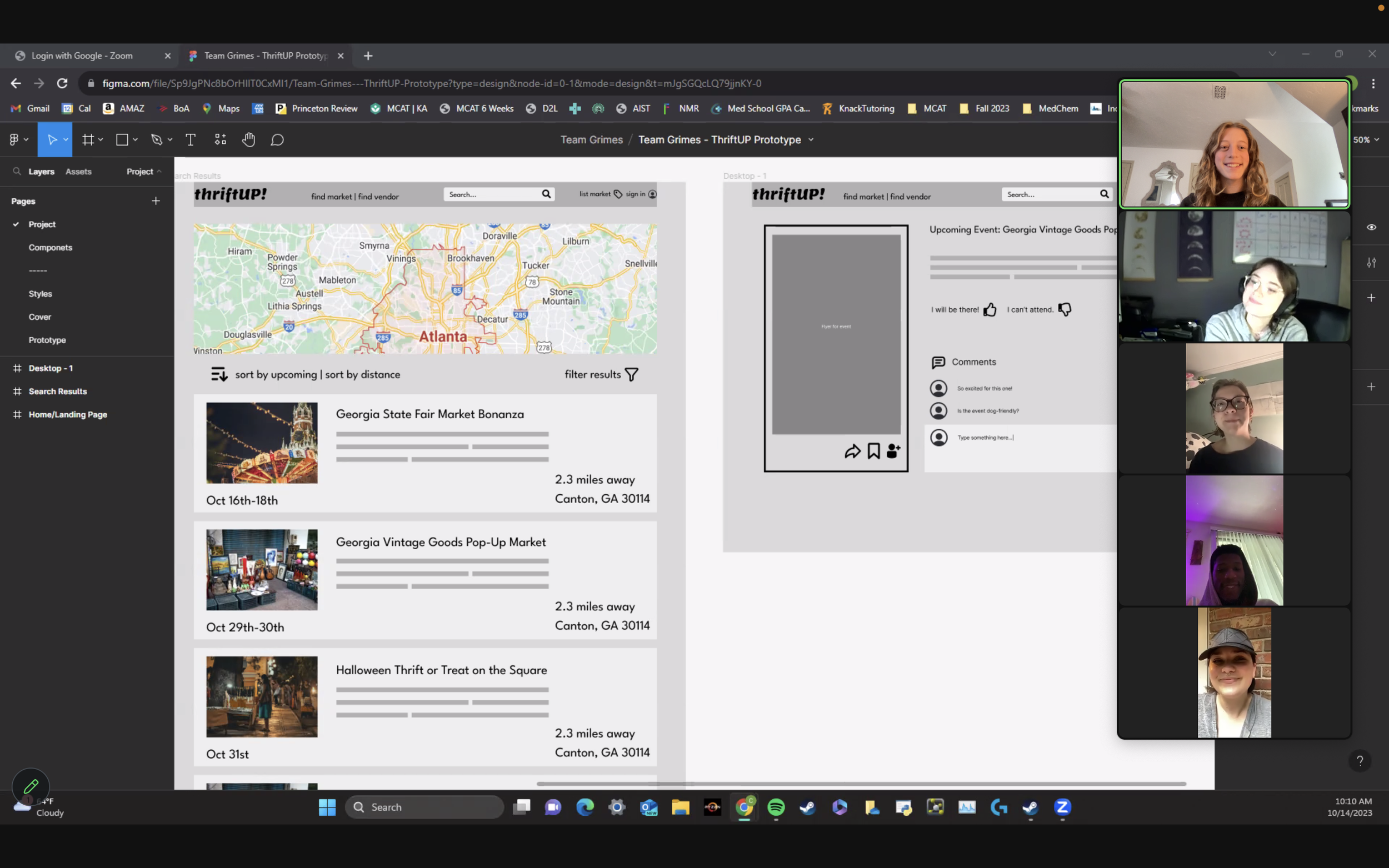Switch to Login with Google Zoom tab
The width and height of the screenshot is (1389, 868).
(82, 56)
